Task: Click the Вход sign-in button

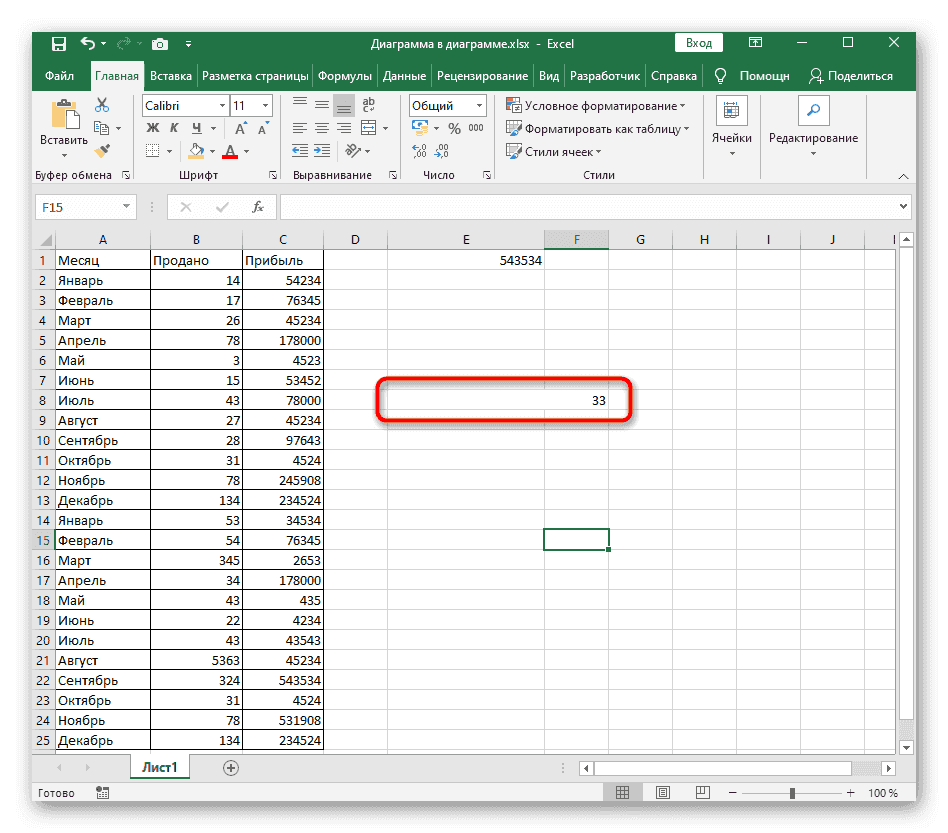Action: coord(698,42)
